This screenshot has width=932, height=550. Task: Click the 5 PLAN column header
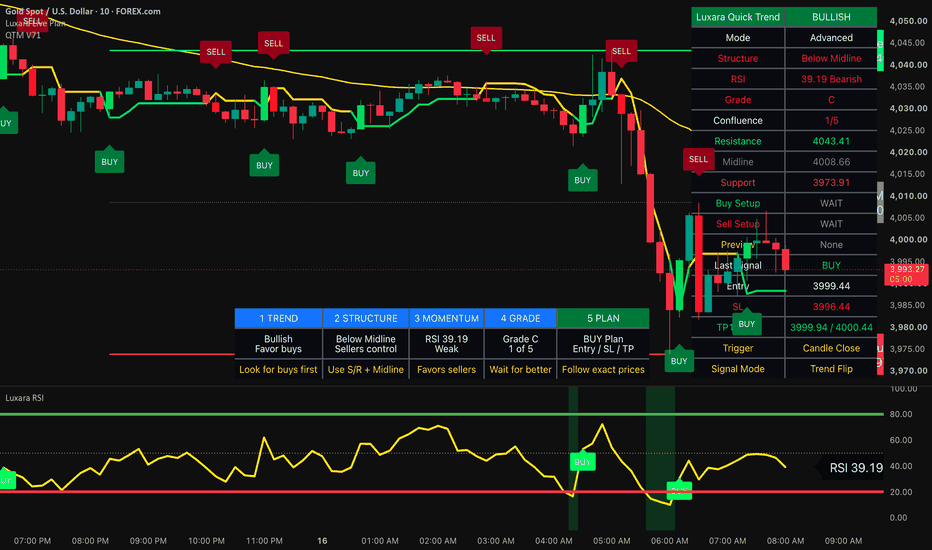(x=603, y=318)
